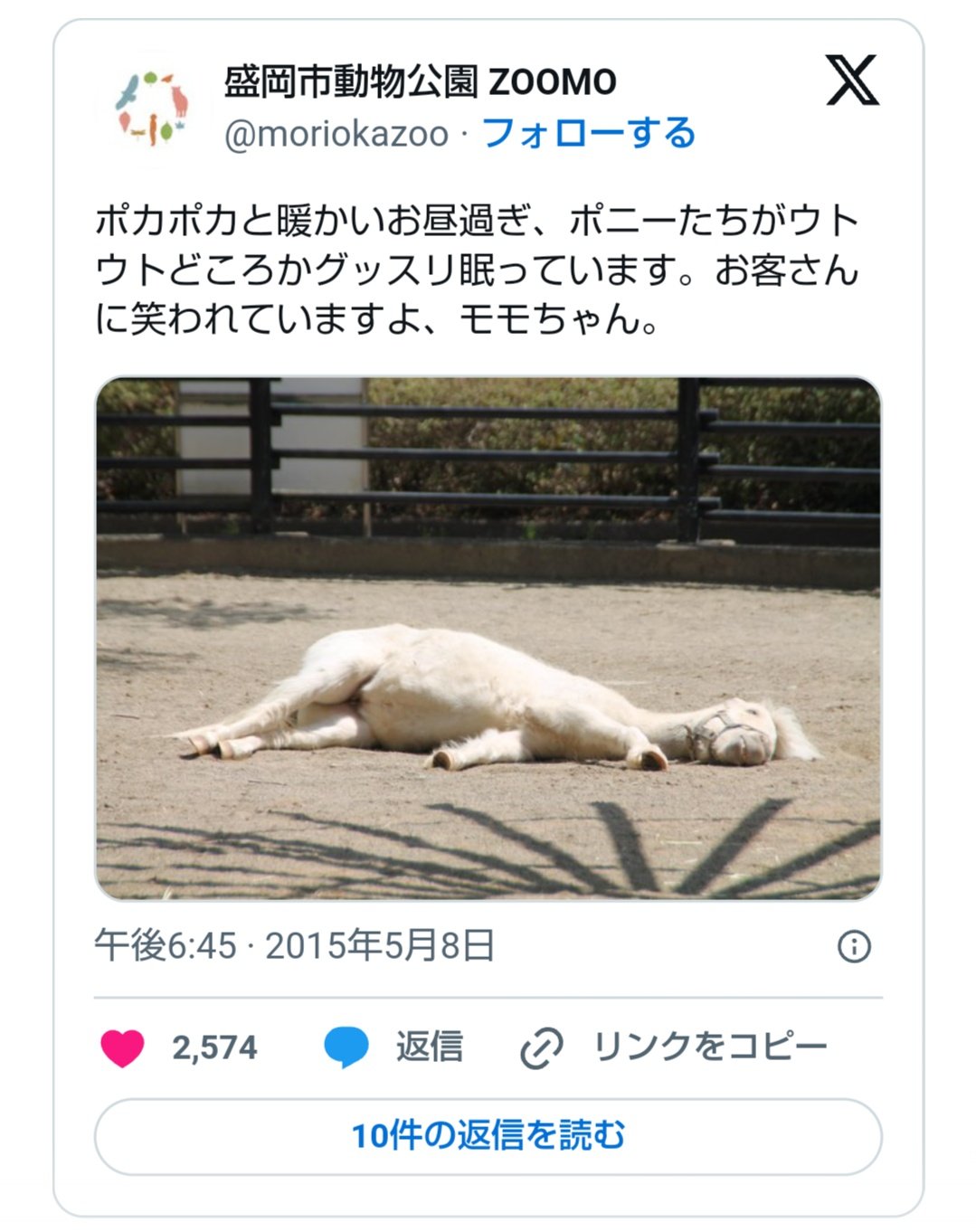The height and width of the screenshot is (1232, 976).
Task: Open account name 盛岡市動物公園 ZOOMO
Action: (421, 82)
